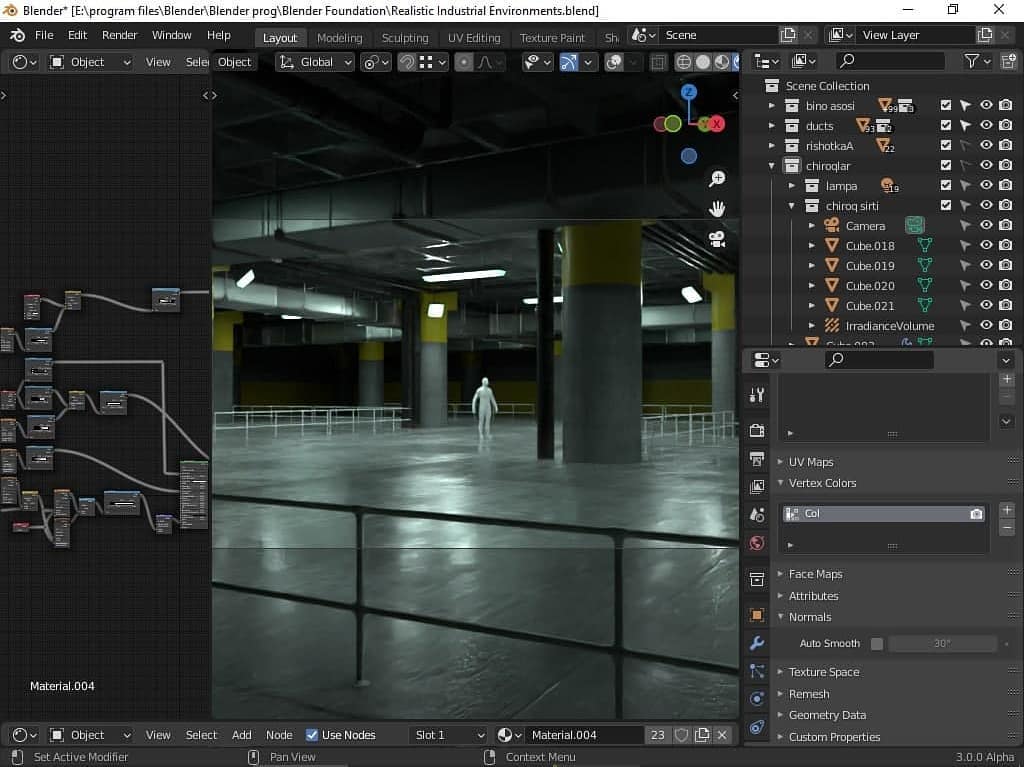Click the hand pan-view gizmo
The width and height of the screenshot is (1024, 767).
(x=717, y=209)
